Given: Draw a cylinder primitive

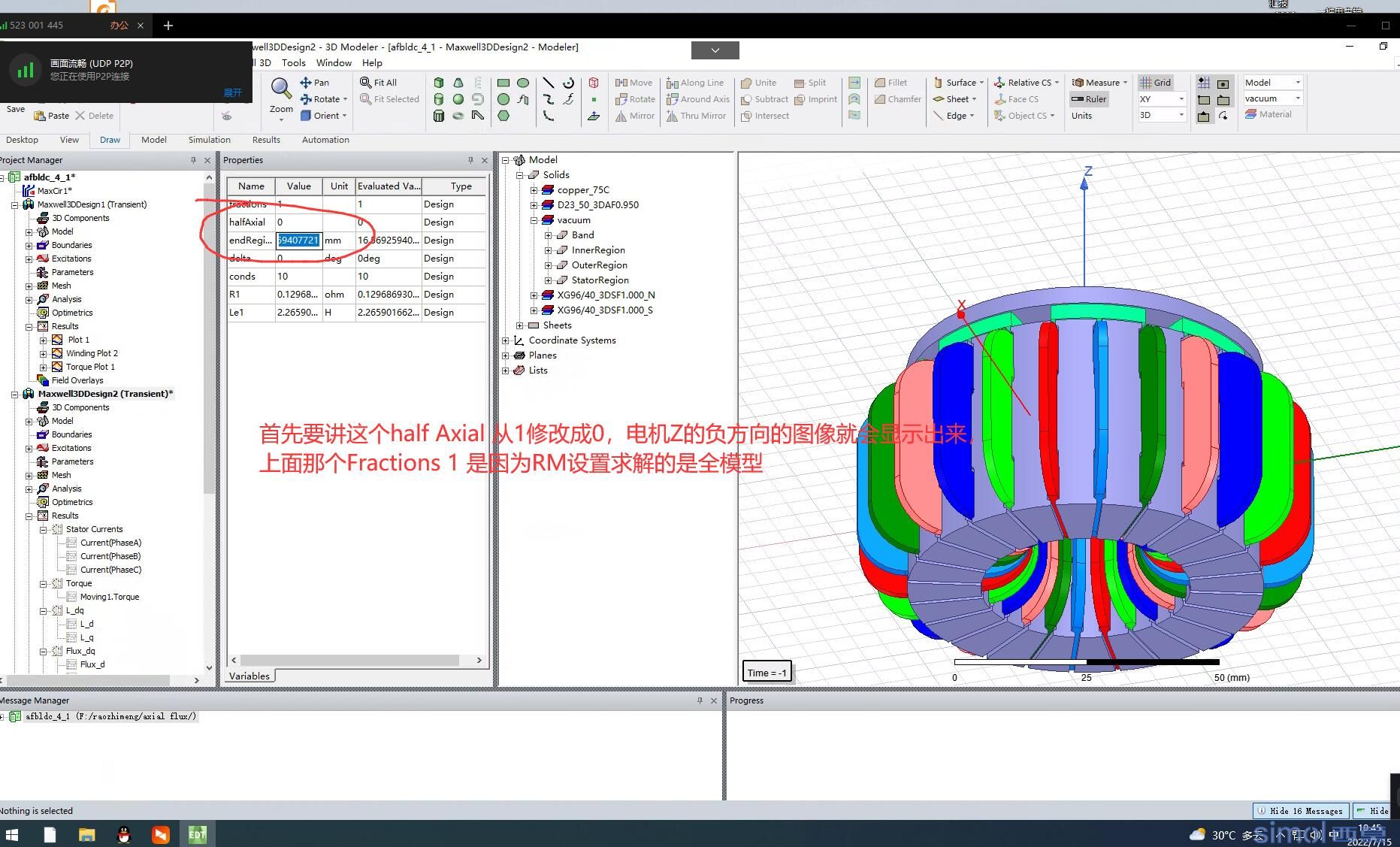Looking at the screenshot, I should 439,99.
